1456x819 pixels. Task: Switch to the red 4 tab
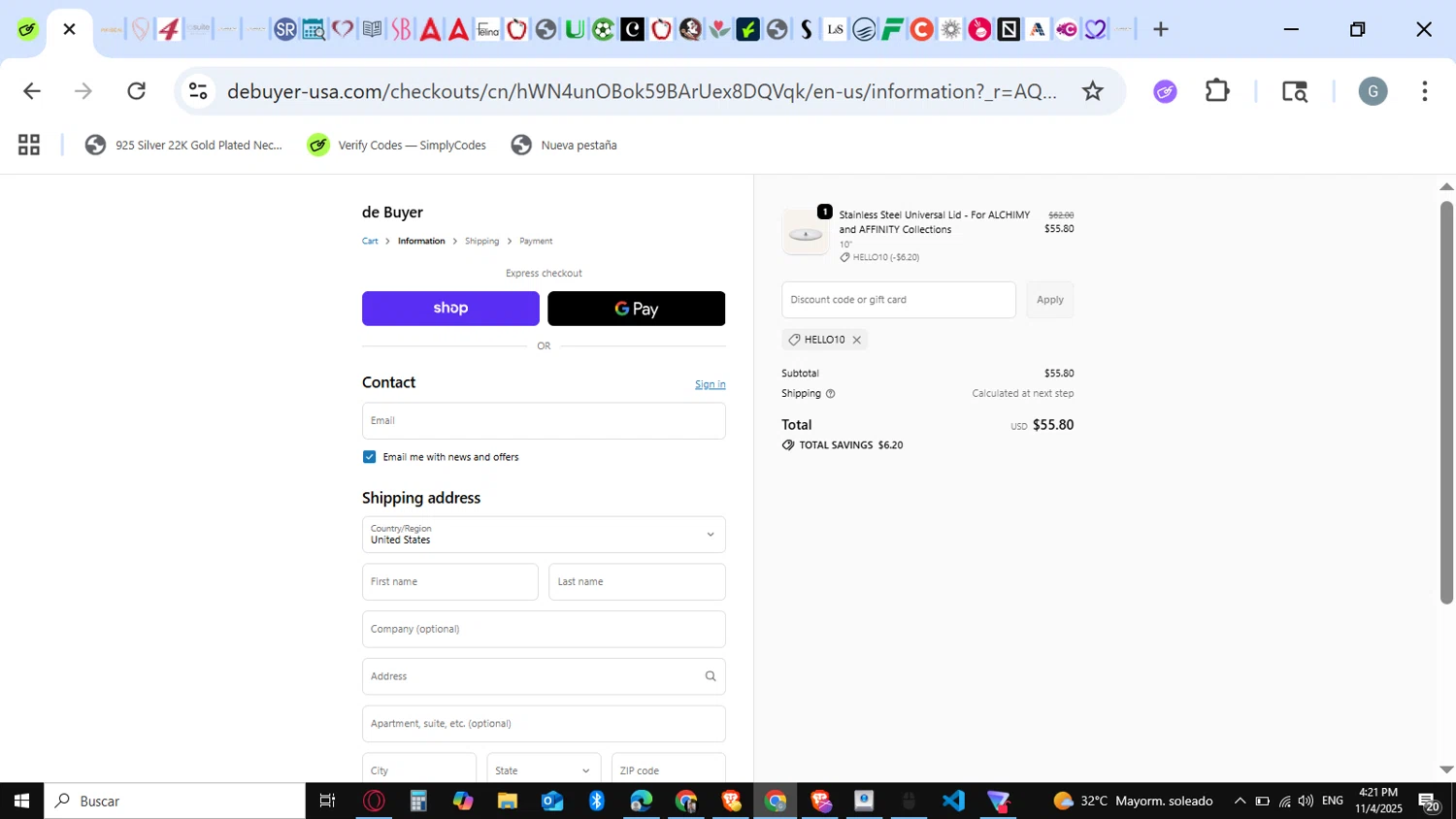(169, 29)
